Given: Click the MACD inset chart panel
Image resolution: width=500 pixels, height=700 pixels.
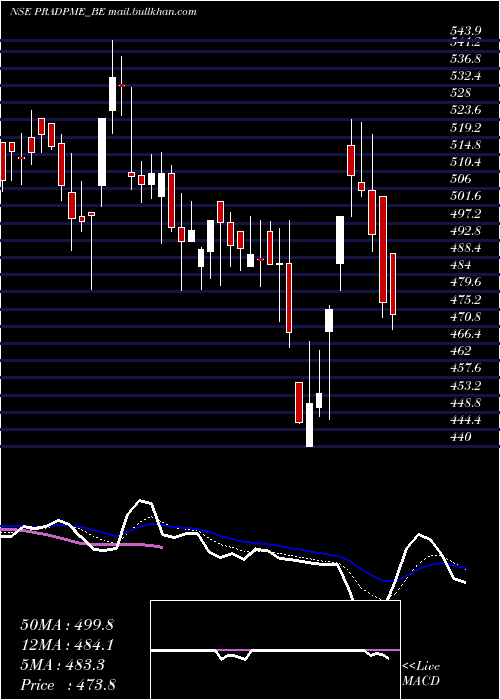Looking at the screenshot, I should click(275, 650).
